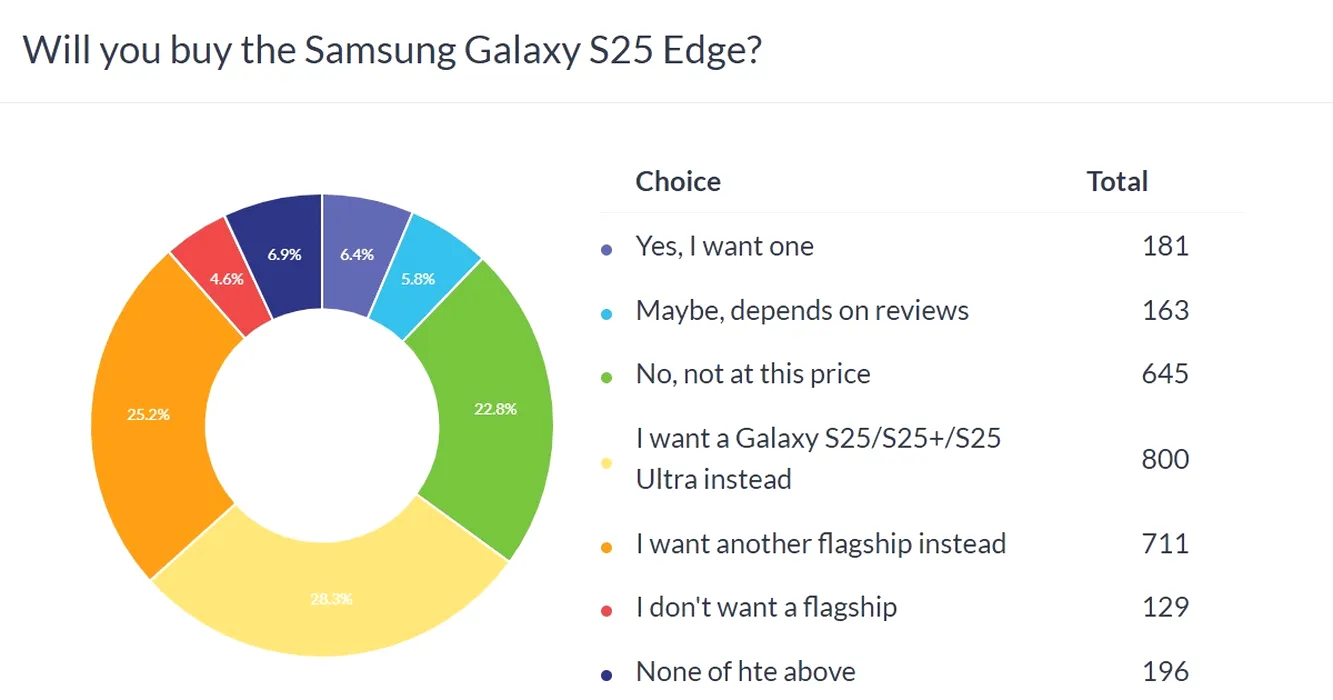Viewport: 1333px width, 700px height.
Task: Click navy legend dot beside None option
Action: coord(606,674)
